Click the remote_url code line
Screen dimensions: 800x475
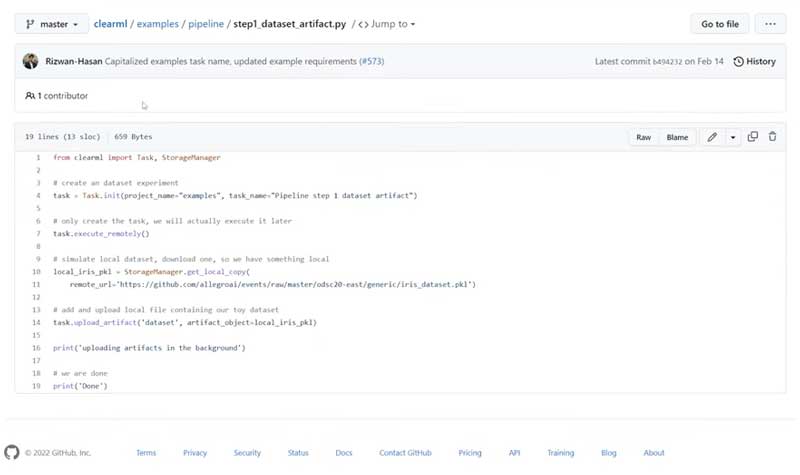pos(272,285)
